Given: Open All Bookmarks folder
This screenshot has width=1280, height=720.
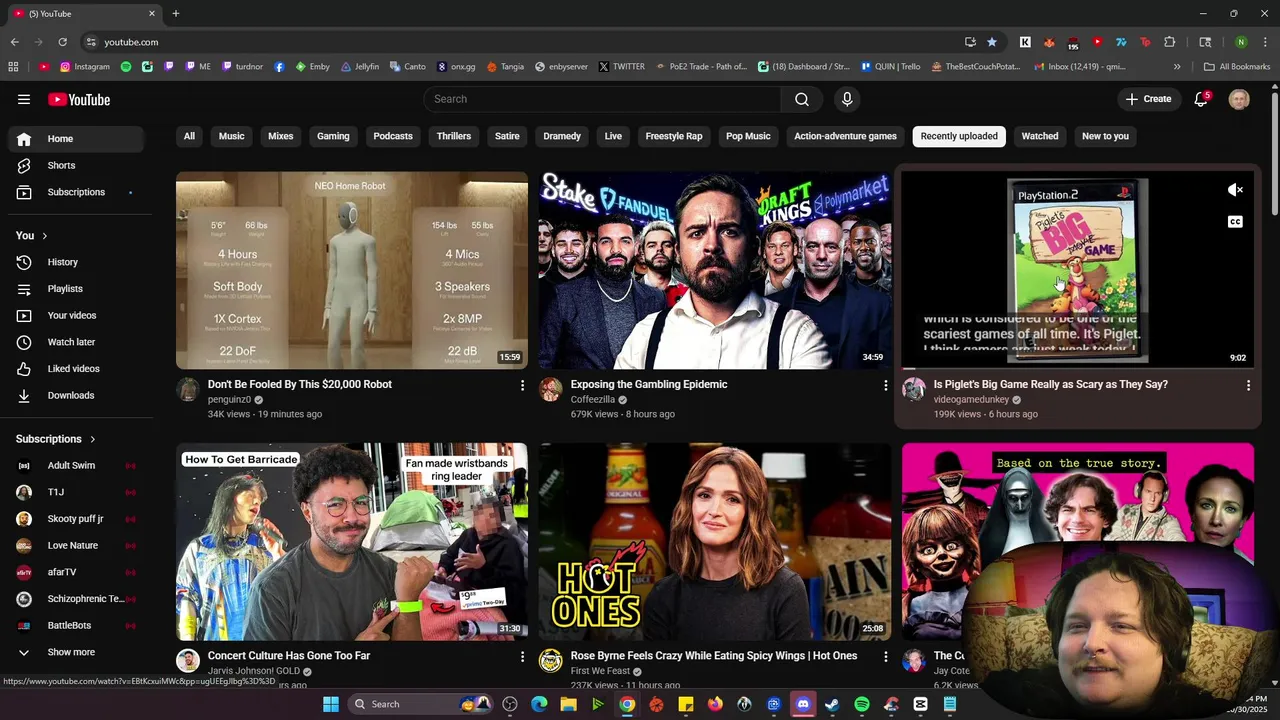Looking at the screenshot, I should (1237, 67).
